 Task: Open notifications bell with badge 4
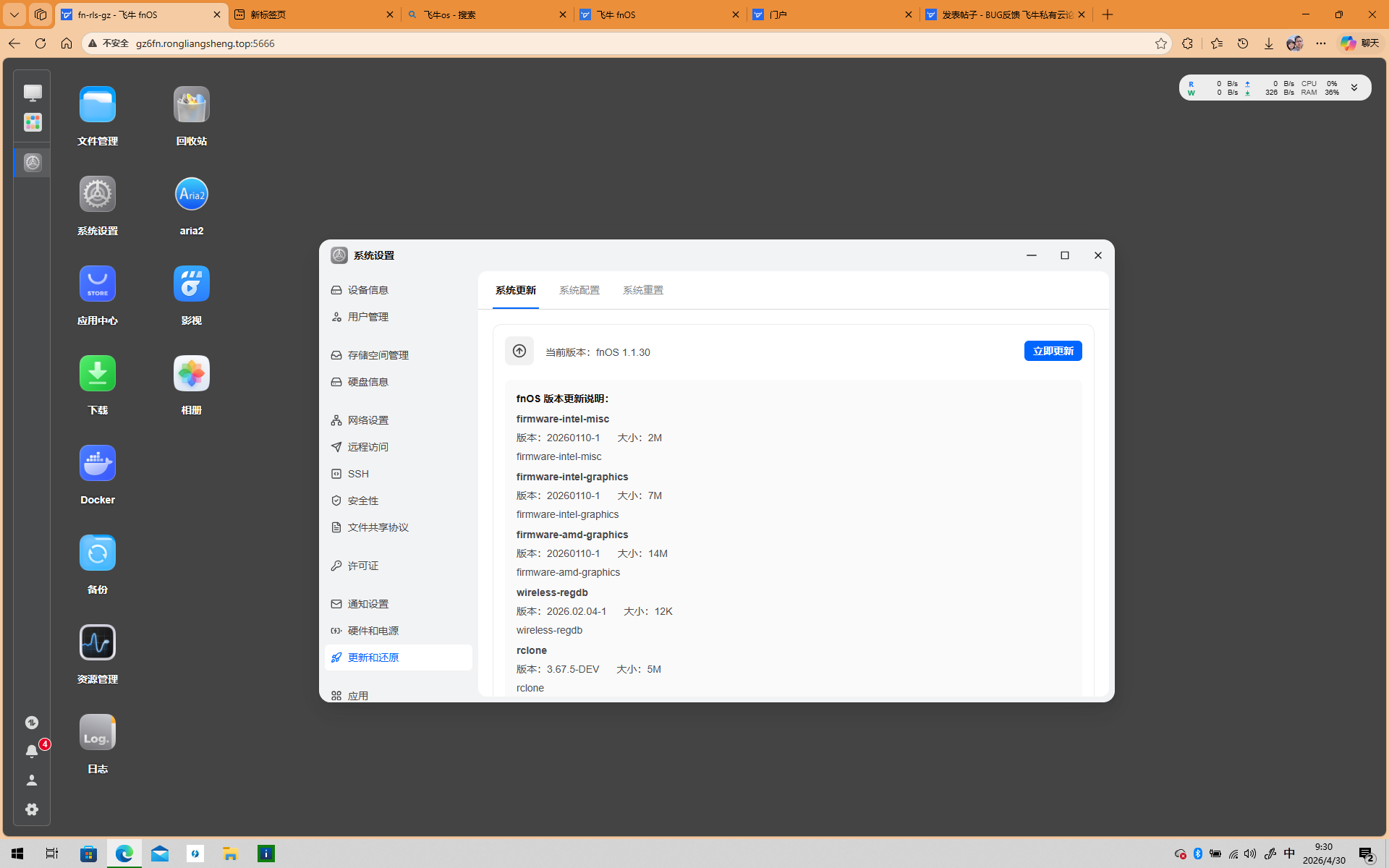(x=32, y=752)
